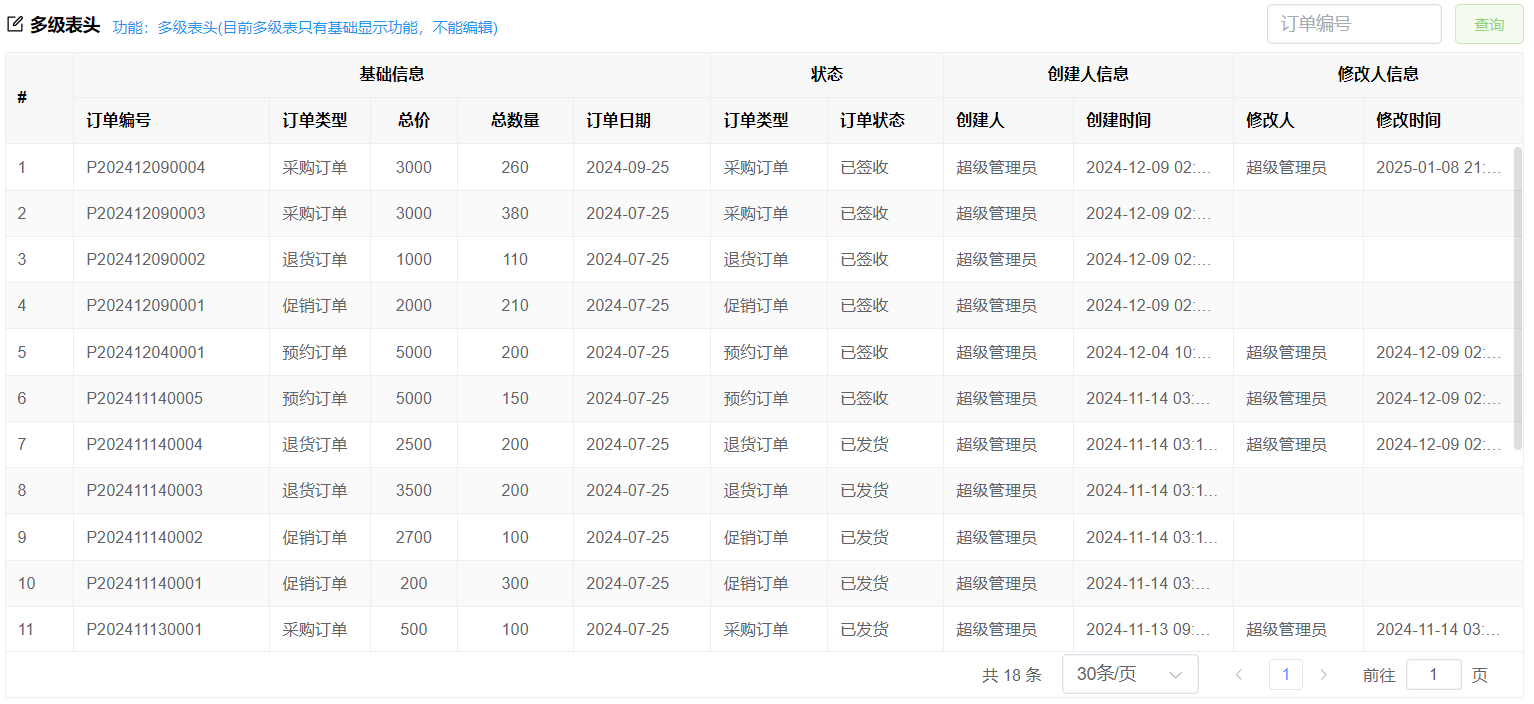Click the edit icon beside 多级表头 title

(x=15, y=25)
